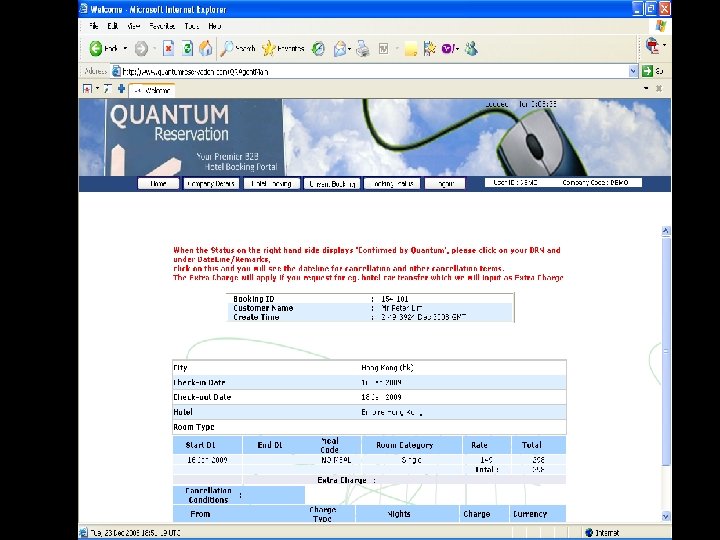Click the Research sparkle toolbar icon

click(430, 48)
